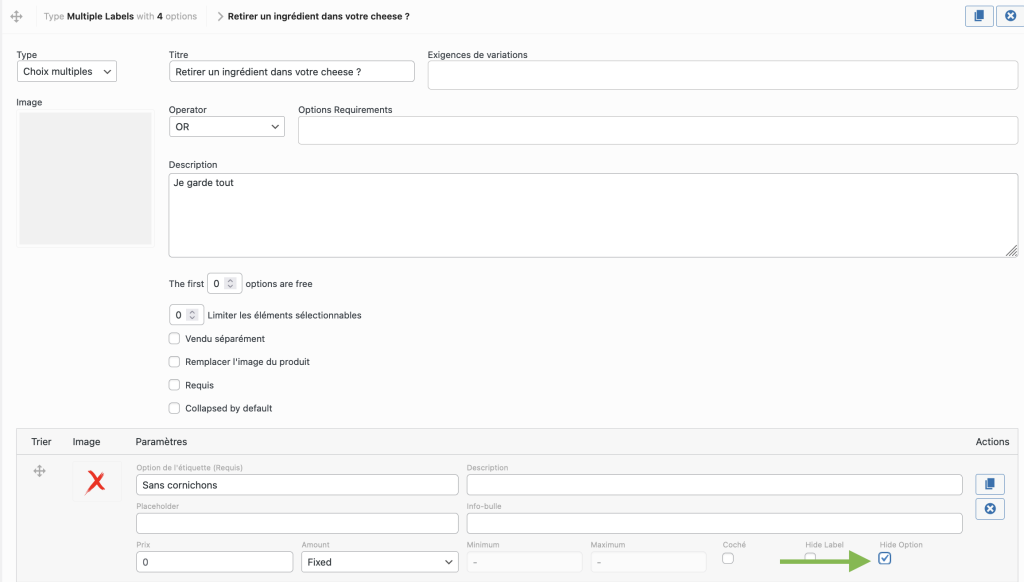The width and height of the screenshot is (1024, 582).
Task: Click the sort handle in the Trier column
Action: [x=40, y=471]
